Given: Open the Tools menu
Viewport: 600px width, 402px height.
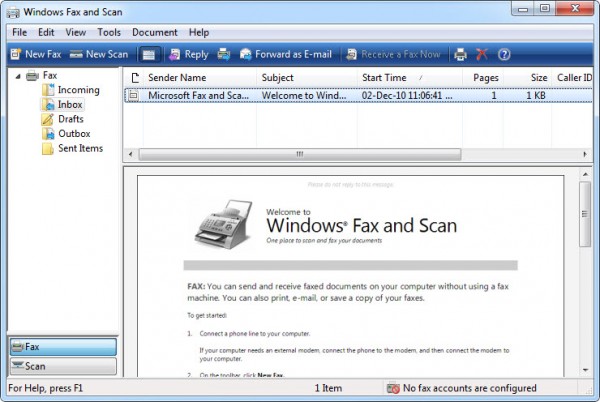Looking at the screenshot, I should (x=109, y=33).
